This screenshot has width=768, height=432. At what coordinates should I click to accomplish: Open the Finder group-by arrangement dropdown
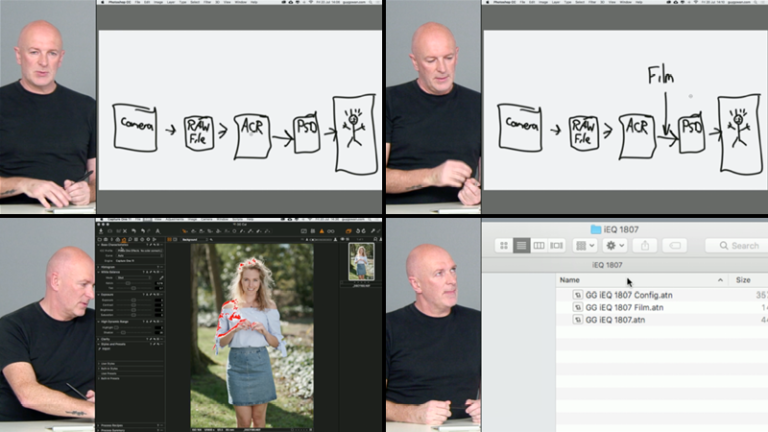[585, 245]
